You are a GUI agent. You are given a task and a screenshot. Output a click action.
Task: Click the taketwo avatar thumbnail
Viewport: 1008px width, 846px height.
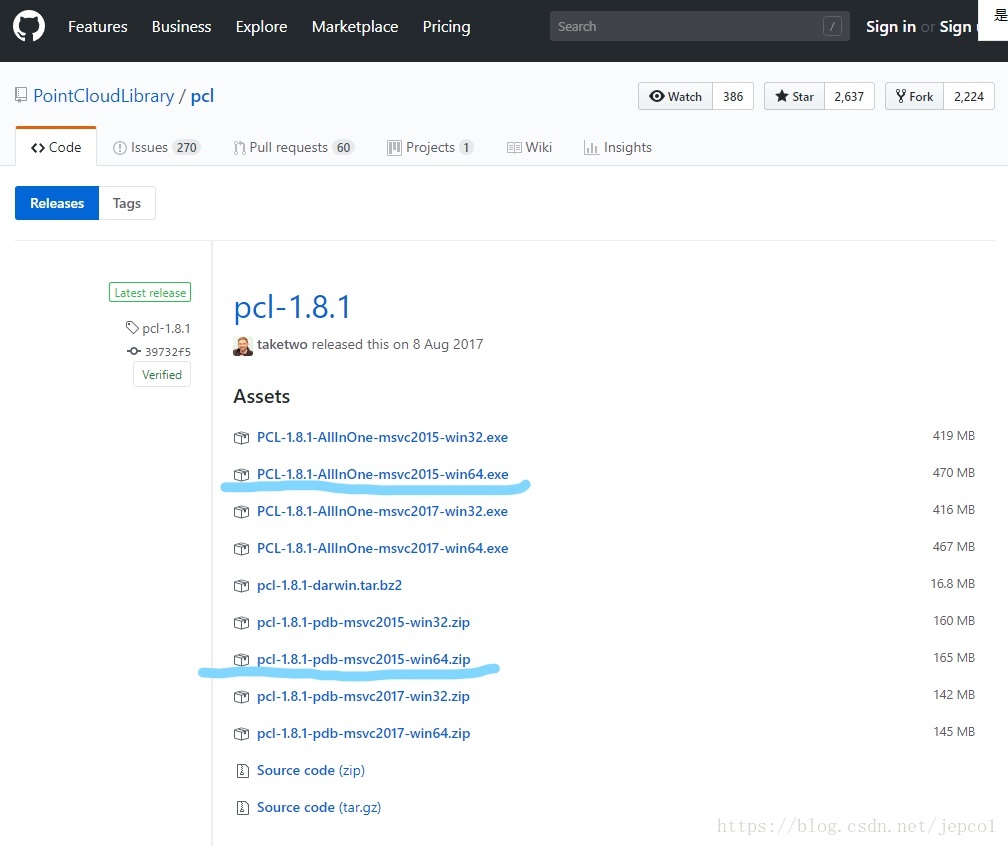coord(242,345)
